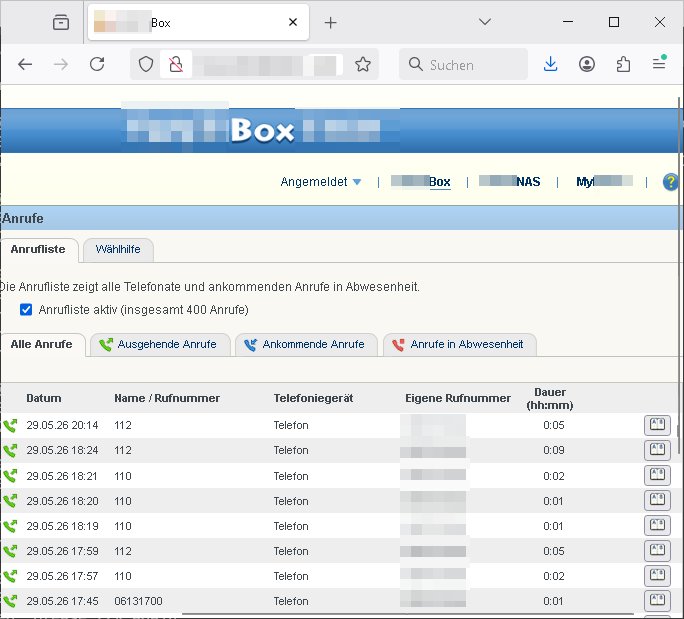Viewport: 684px width, 619px height.
Task: Reload the current page
Action: [97, 65]
